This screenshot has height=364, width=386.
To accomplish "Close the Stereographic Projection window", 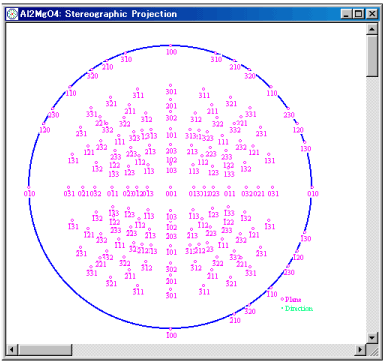I will [x=371, y=14].
